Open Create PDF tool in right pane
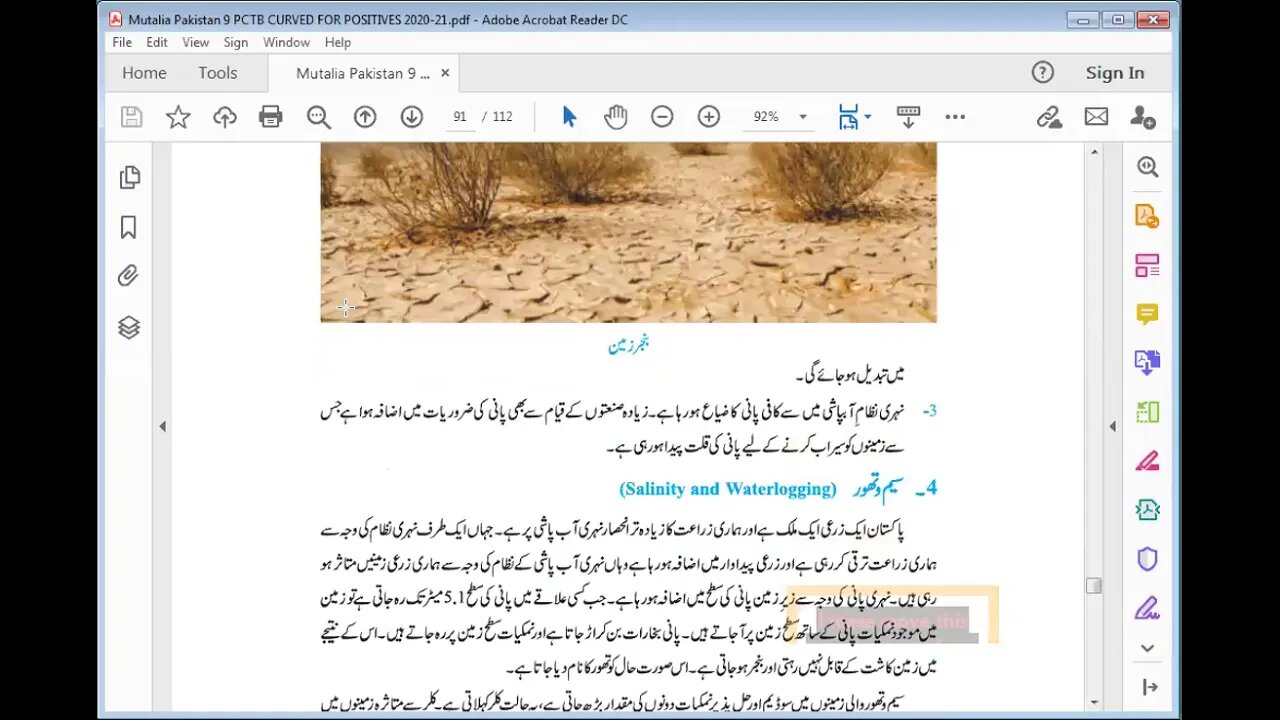 (x=1147, y=216)
